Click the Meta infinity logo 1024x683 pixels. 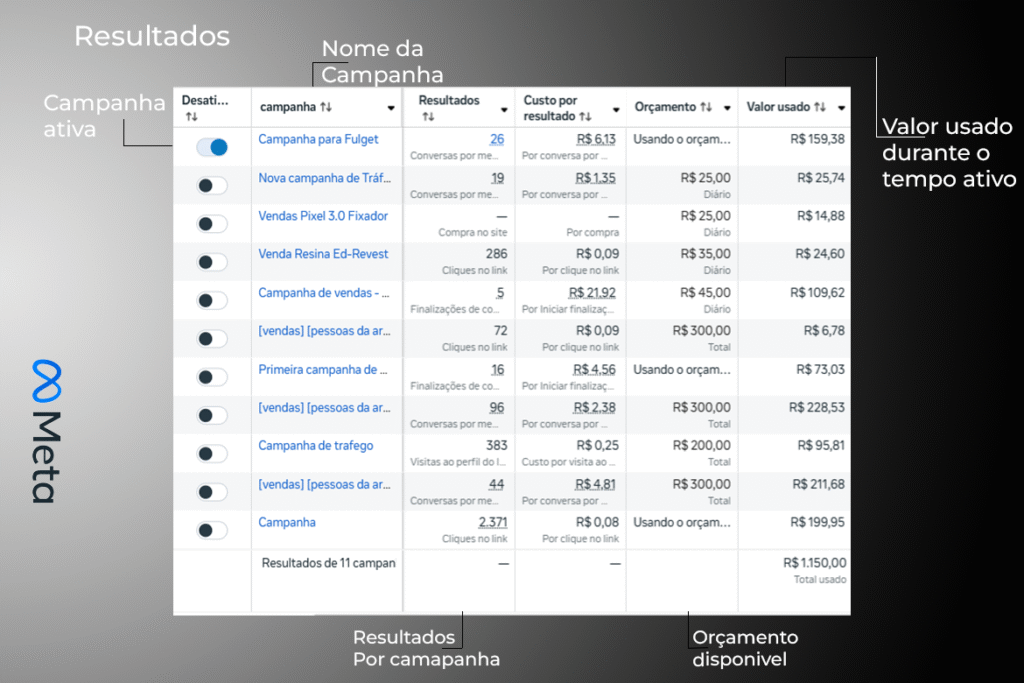[x=46, y=380]
